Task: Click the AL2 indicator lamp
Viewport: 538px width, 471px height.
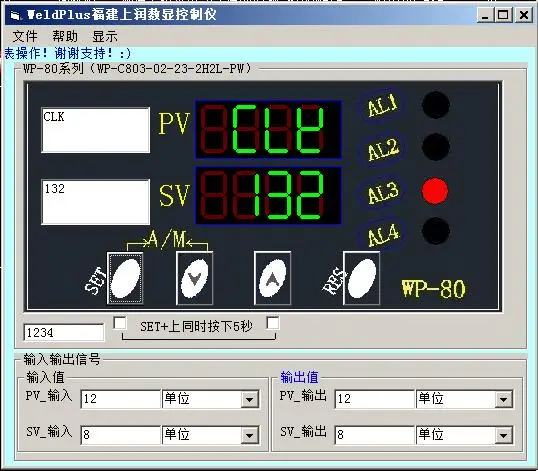Action: click(x=435, y=147)
